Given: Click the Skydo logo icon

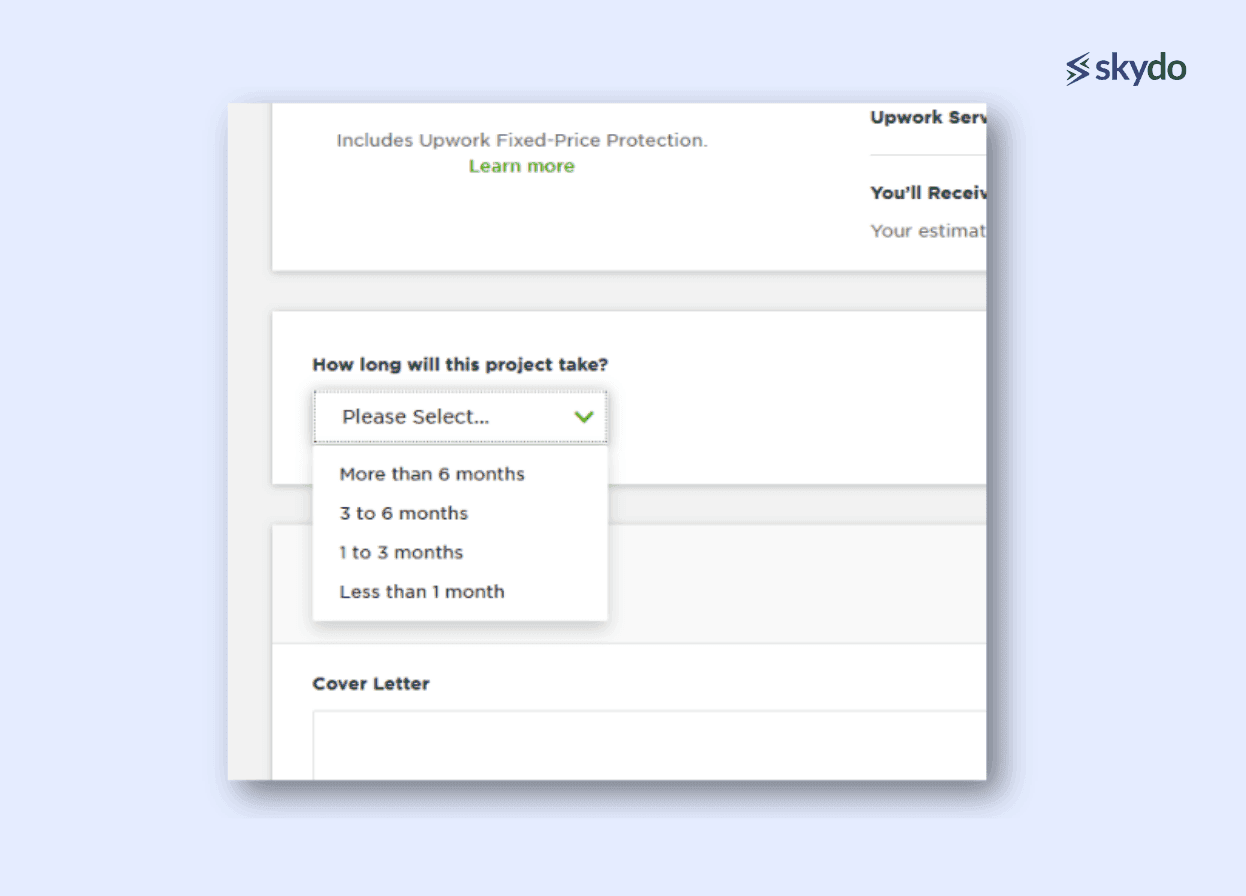Looking at the screenshot, I should pyautogui.click(x=1077, y=69).
